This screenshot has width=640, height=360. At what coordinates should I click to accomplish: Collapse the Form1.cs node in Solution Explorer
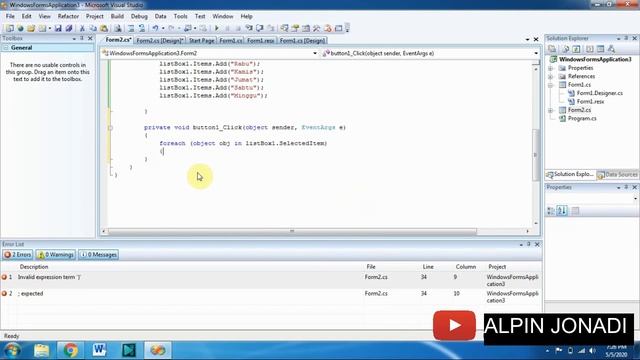point(551,85)
